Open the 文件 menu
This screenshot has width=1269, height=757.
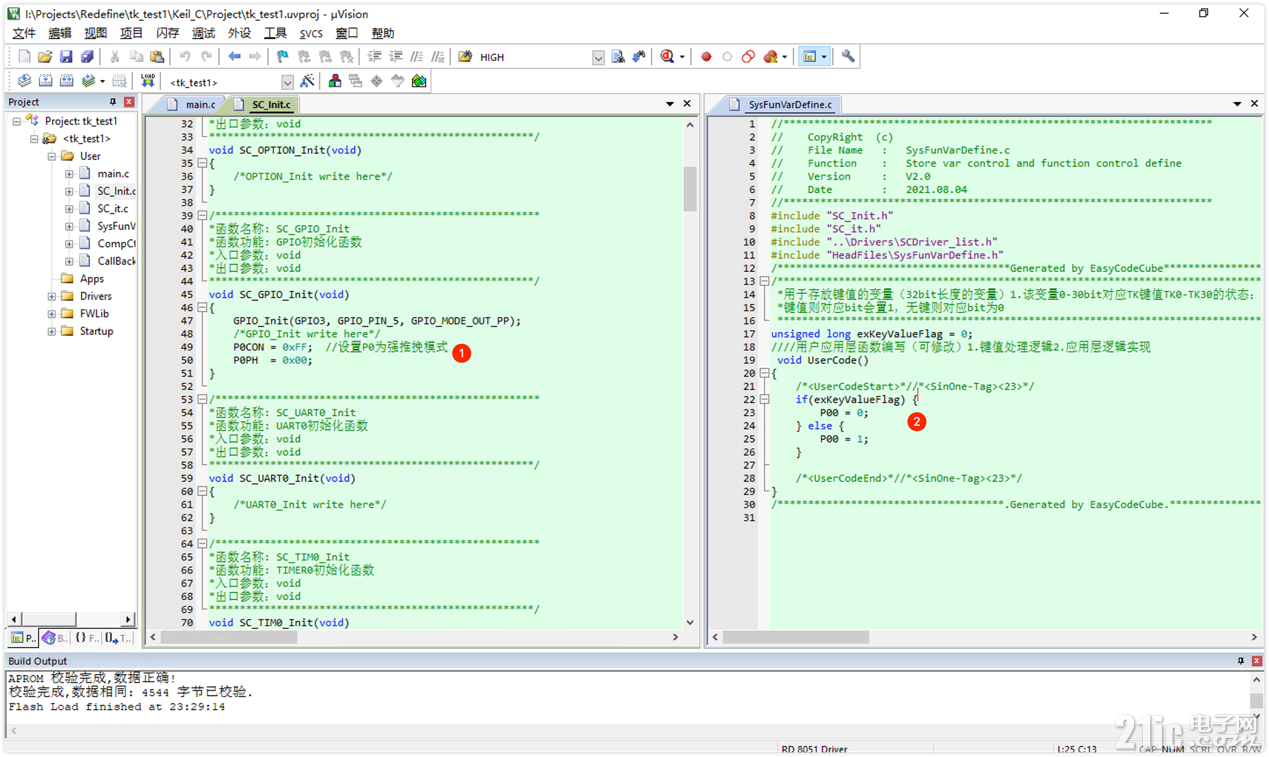[x=24, y=34]
